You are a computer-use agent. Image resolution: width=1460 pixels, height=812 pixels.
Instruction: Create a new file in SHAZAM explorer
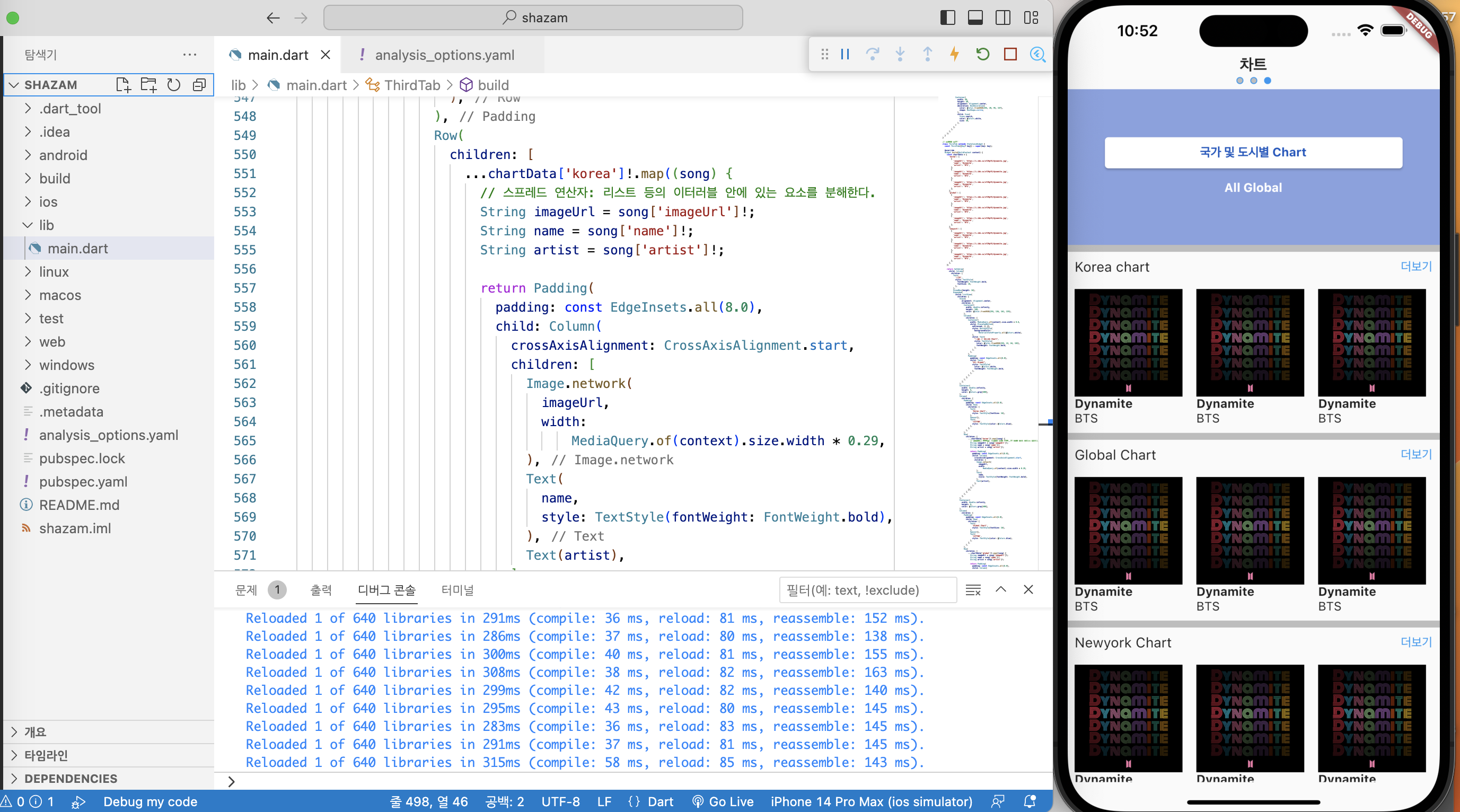point(123,85)
